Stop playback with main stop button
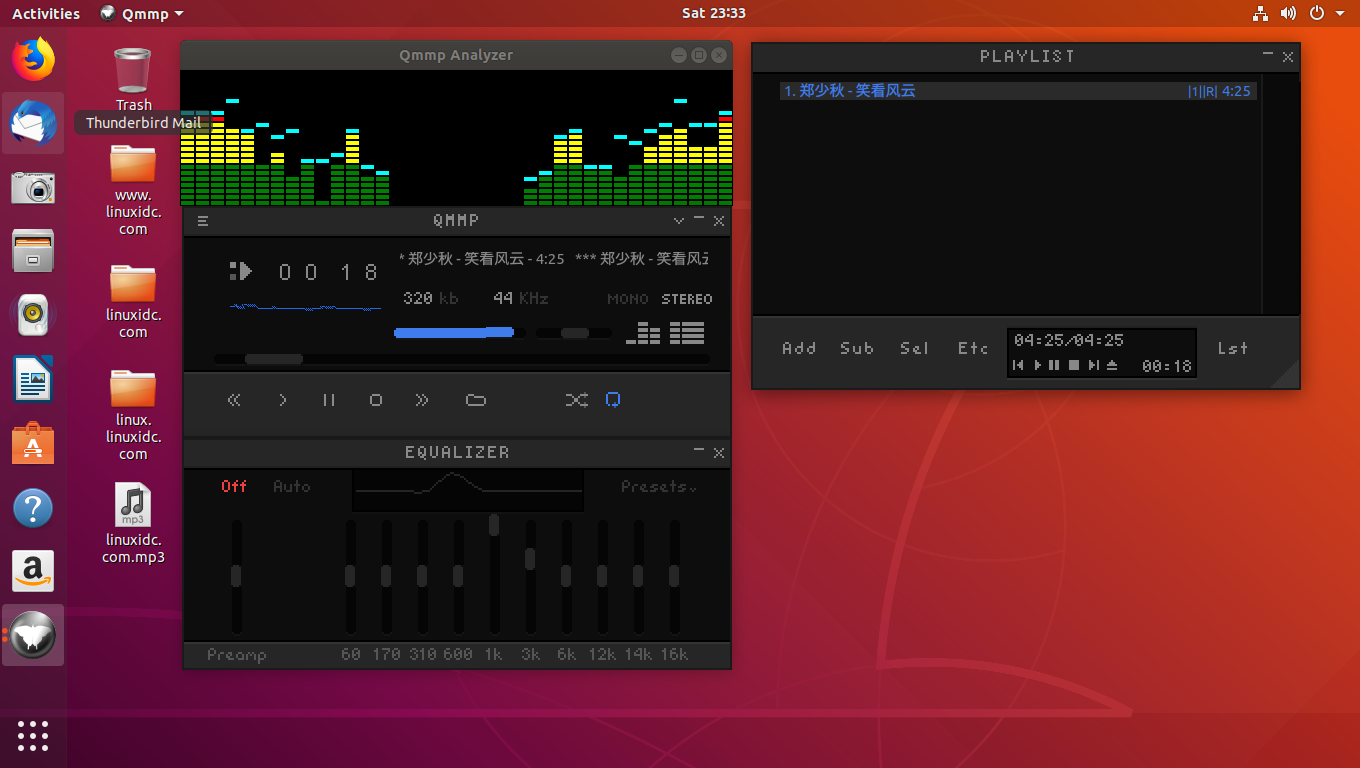This screenshot has height=768, width=1360. click(376, 400)
